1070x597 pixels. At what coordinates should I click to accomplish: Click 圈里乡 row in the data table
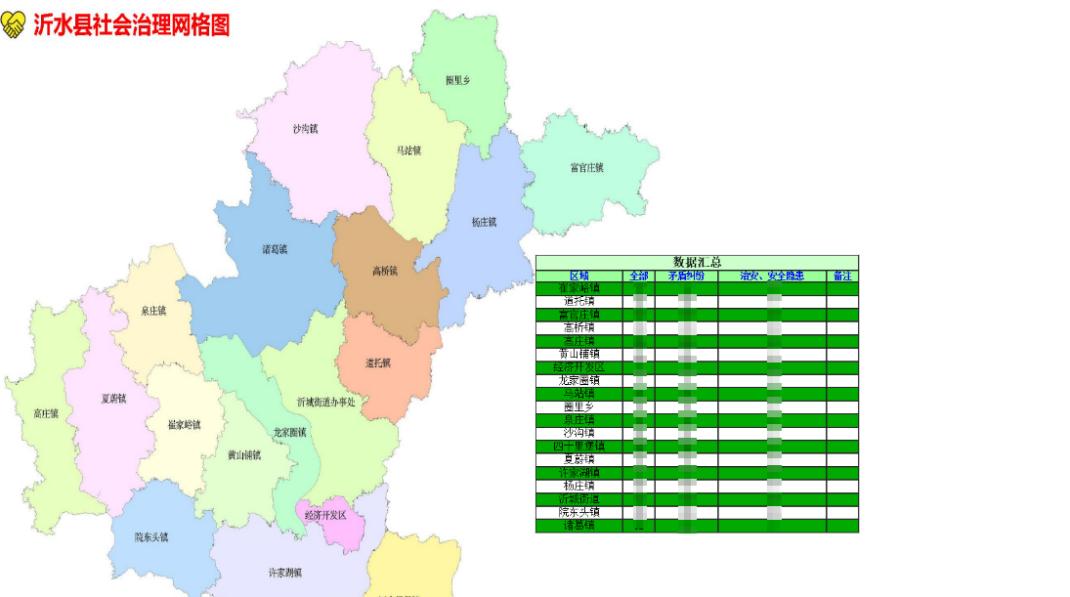tap(697, 407)
